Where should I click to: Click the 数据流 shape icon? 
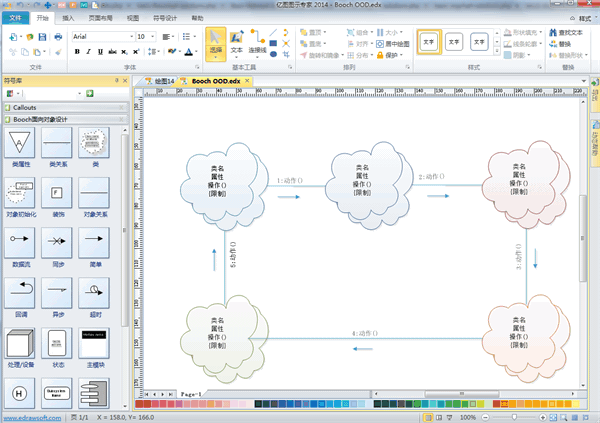point(20,244)
